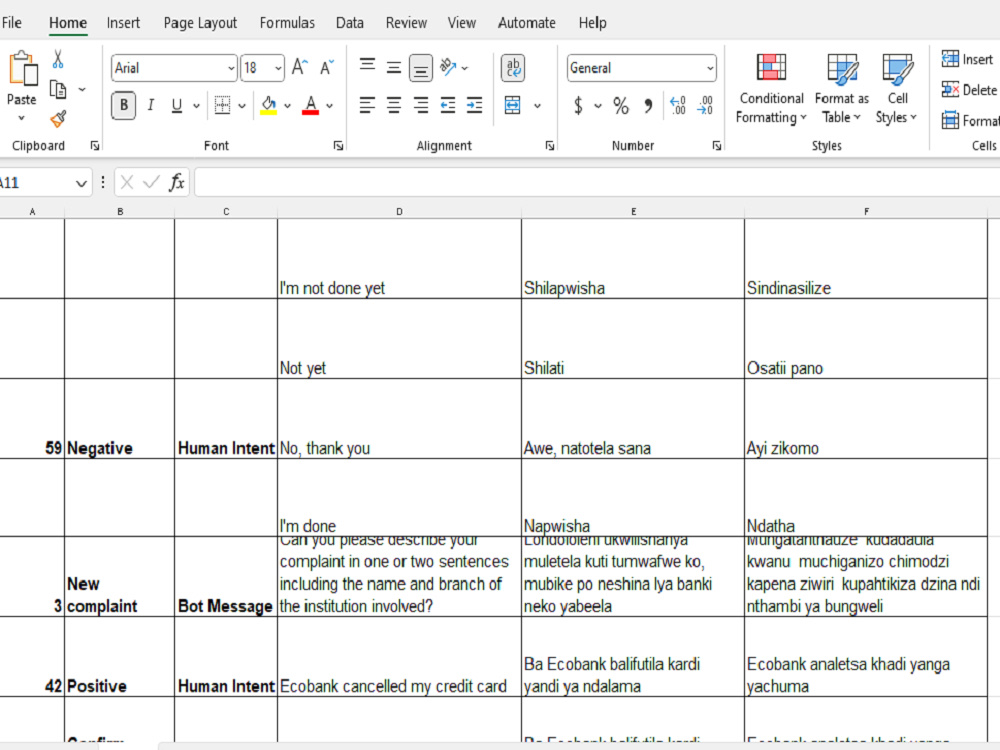Open font name dropdown Arial
This screenshot has height=750, width=1000.
[x=231, y=68]
